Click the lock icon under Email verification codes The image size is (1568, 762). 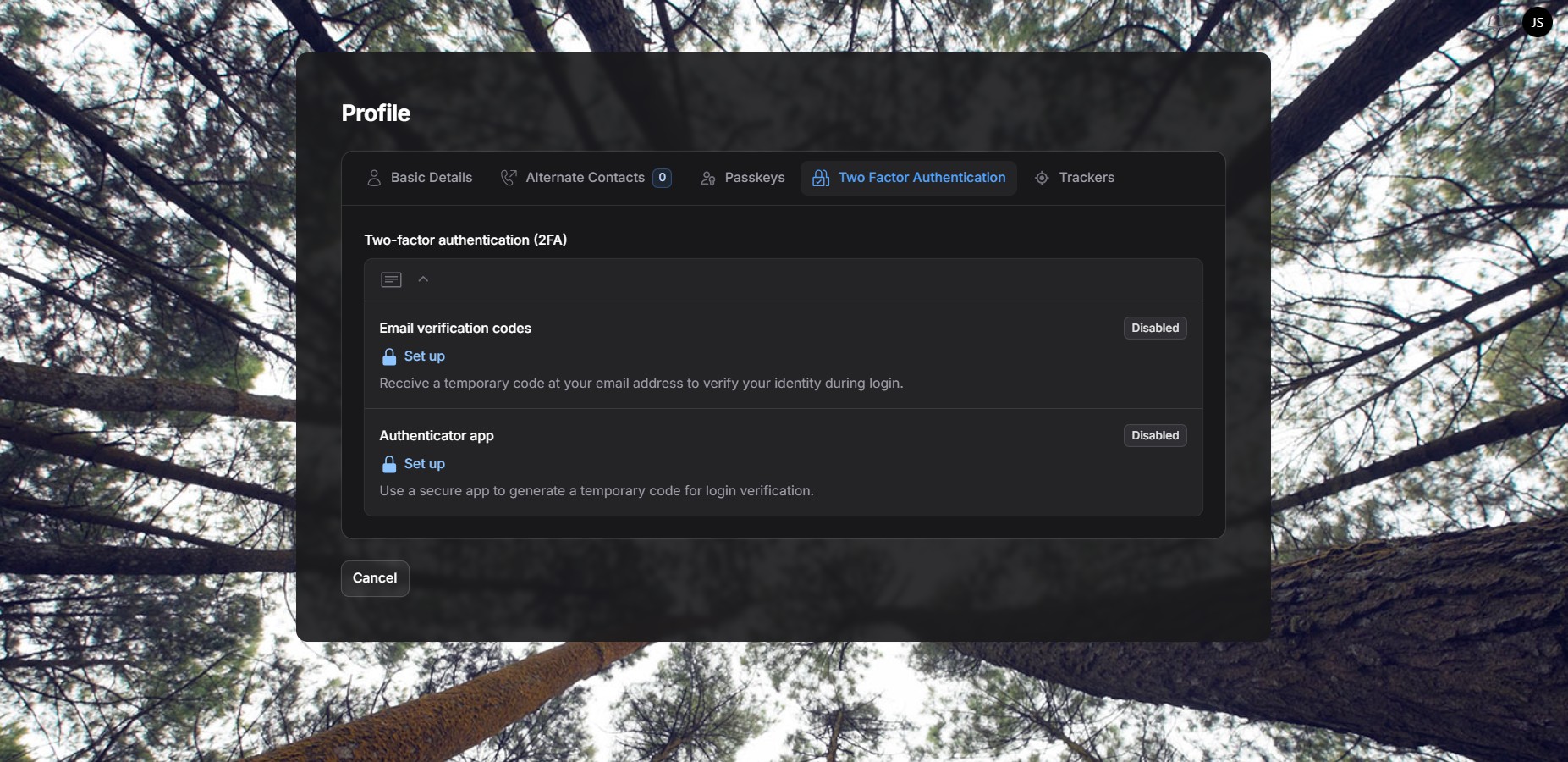pyautogui.click(x=389, y=356)
